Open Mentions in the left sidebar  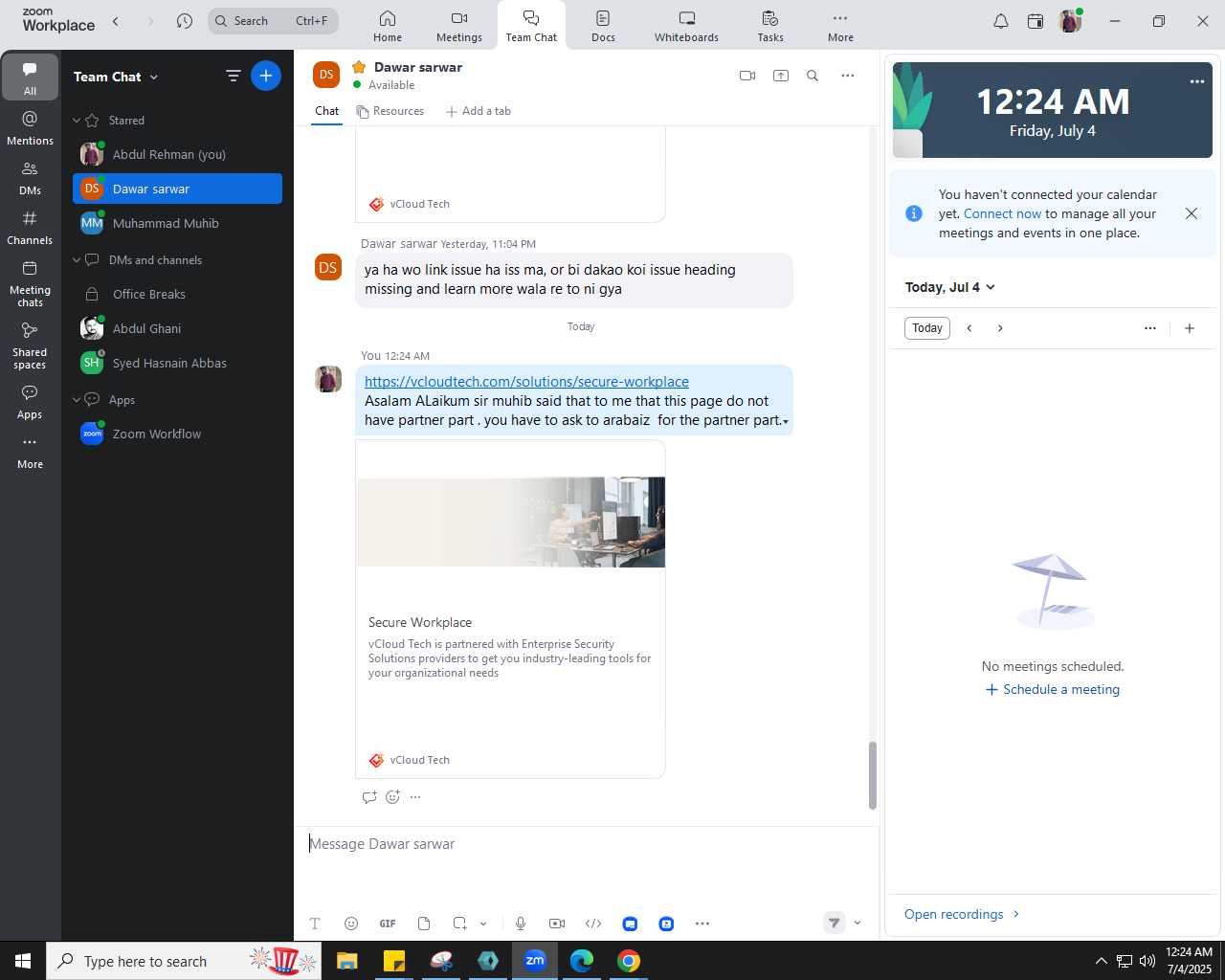point(30,127)
